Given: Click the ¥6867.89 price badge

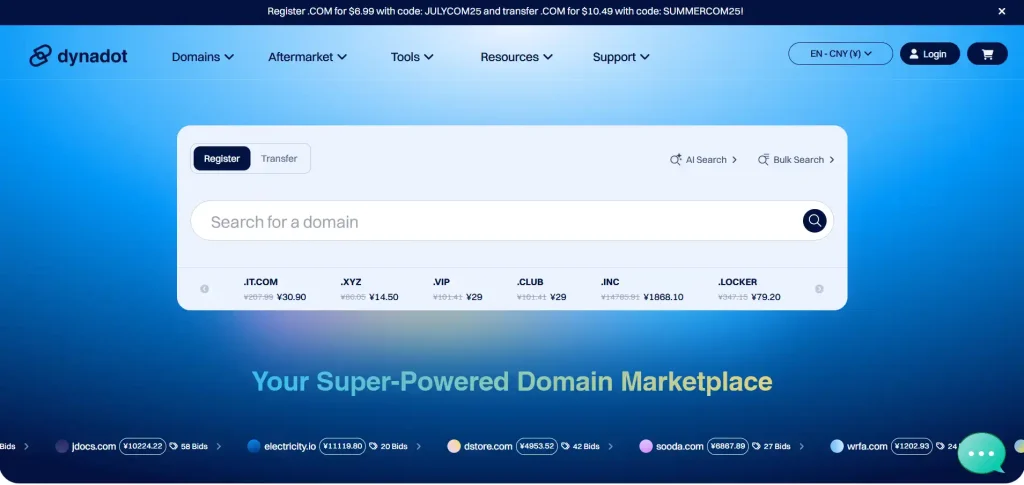Looking at the screenshot, I should pos(728,446).
